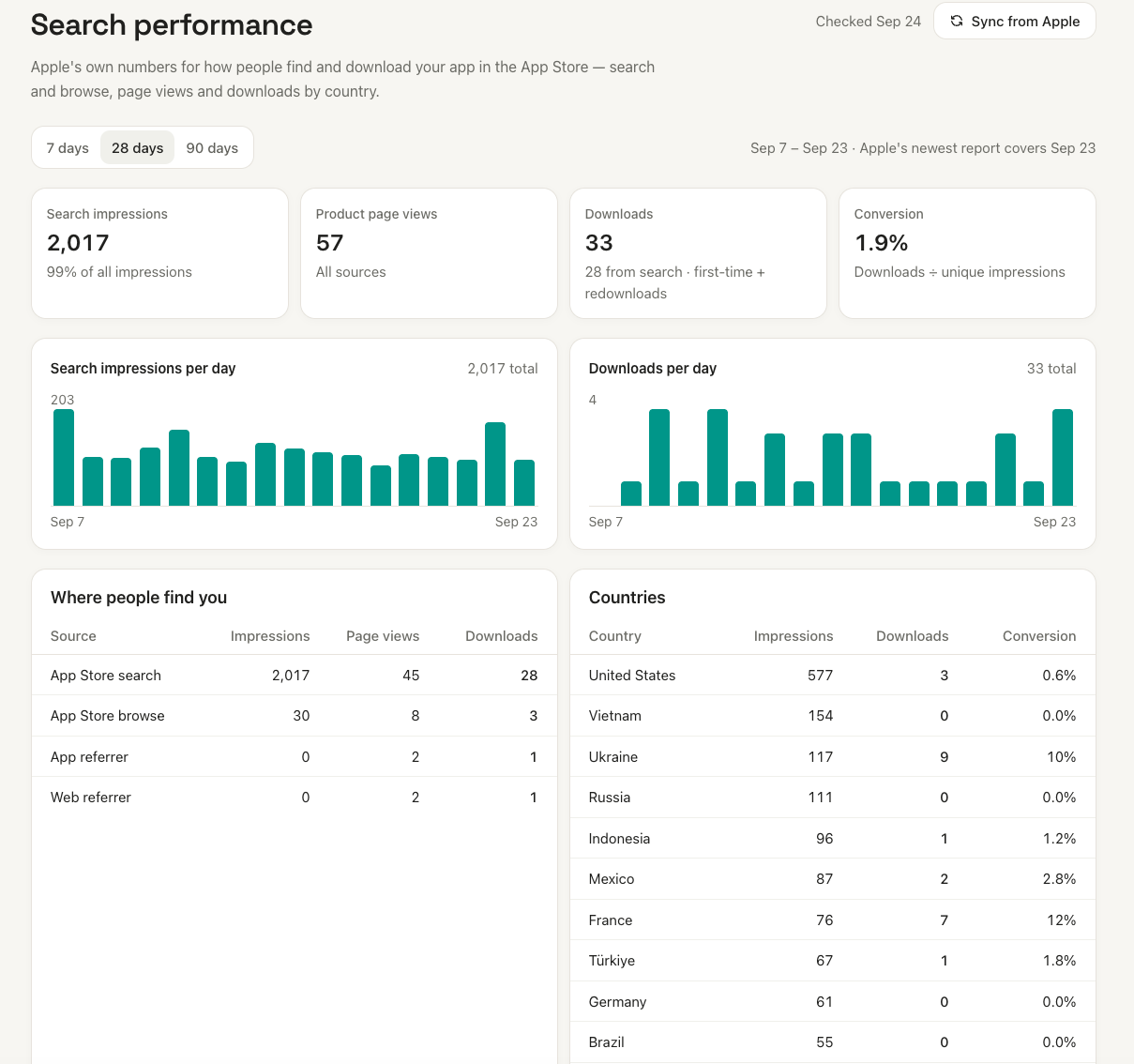Select the United States row
This screenshot has width=1134, height=1064.
click(x=833, y=675)
